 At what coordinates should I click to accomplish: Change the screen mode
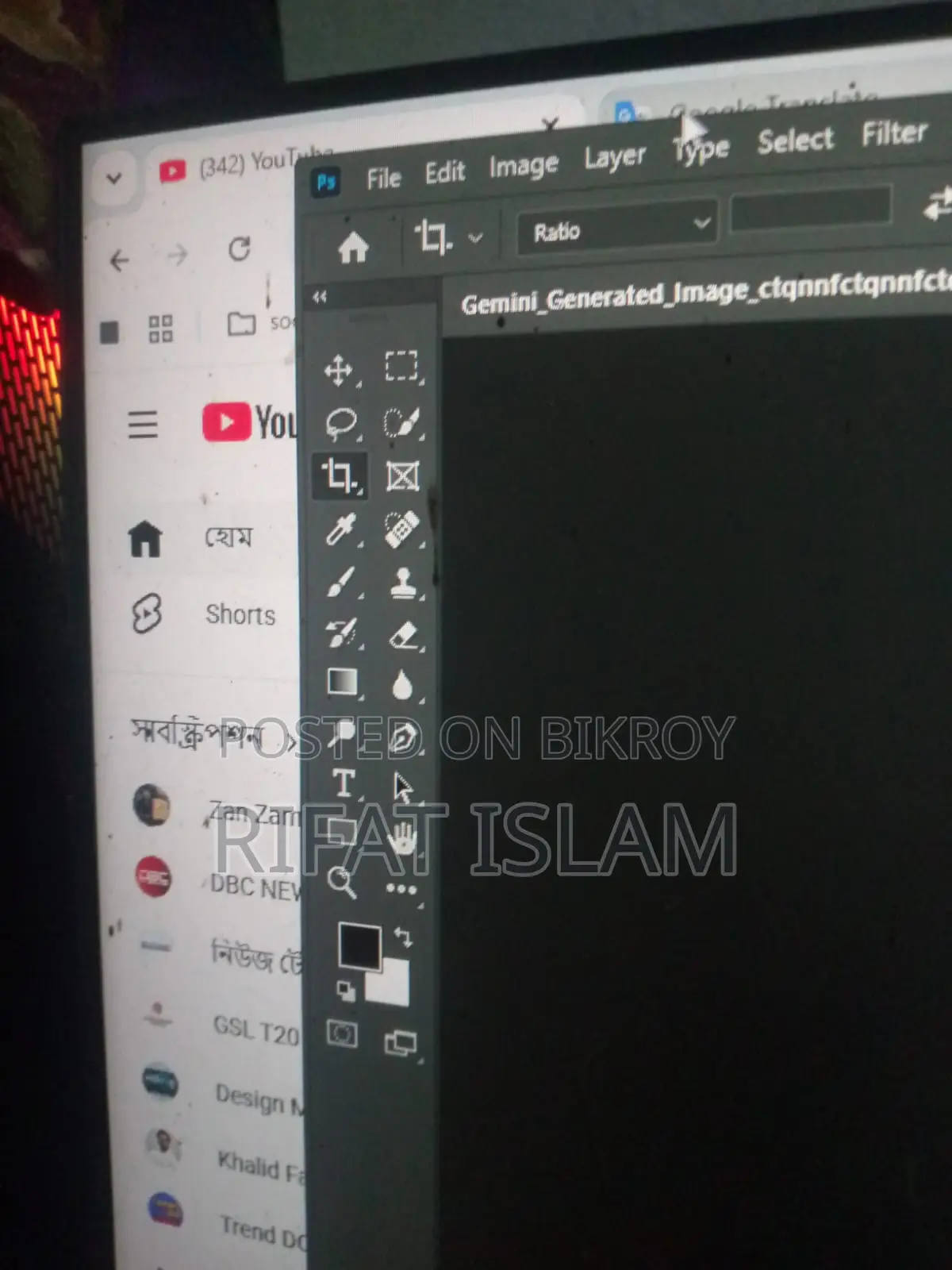click(401, 1042)
